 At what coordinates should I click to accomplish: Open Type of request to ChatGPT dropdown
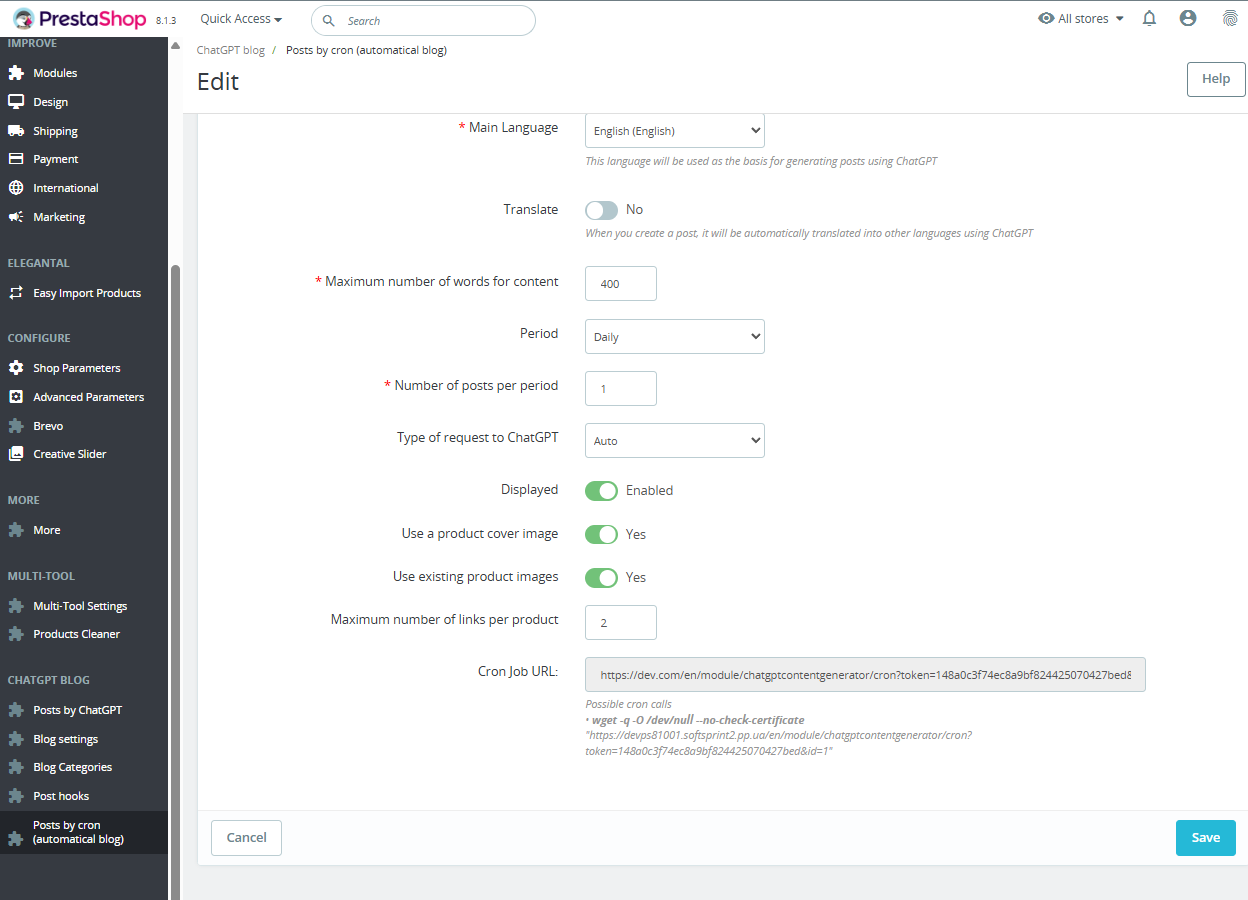coord(675,440)
